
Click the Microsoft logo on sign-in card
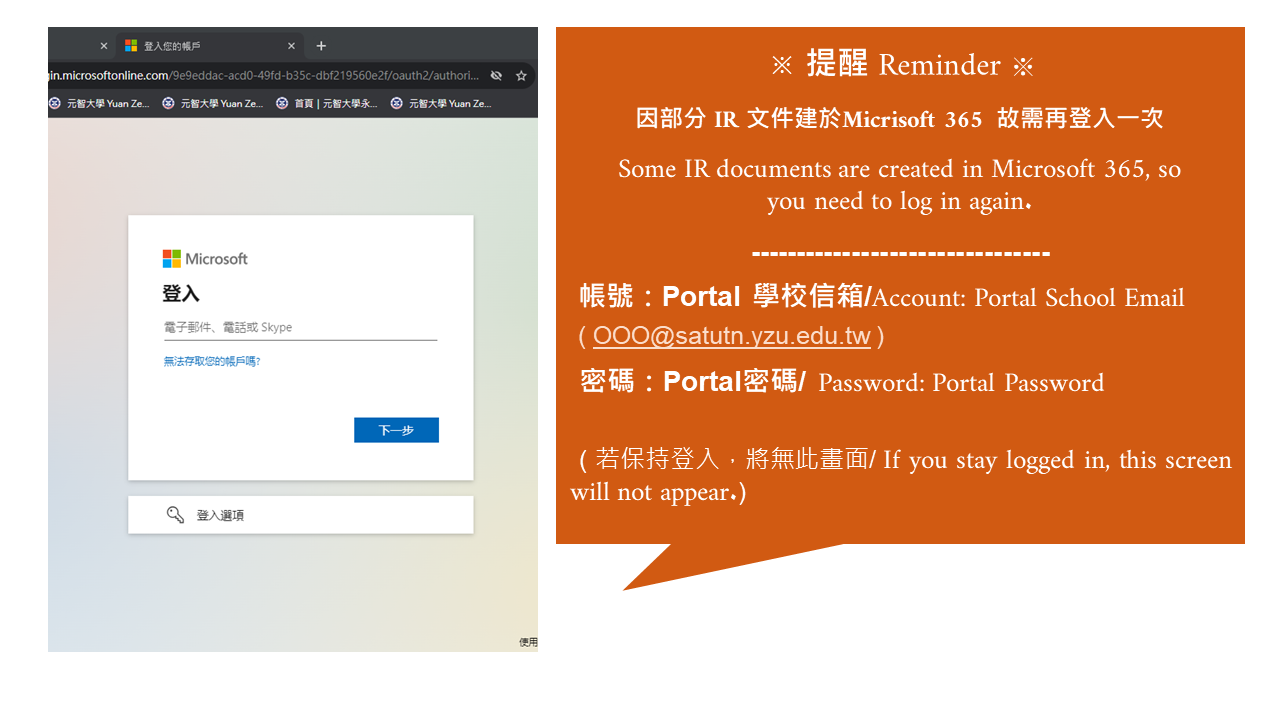pos(205,259)
